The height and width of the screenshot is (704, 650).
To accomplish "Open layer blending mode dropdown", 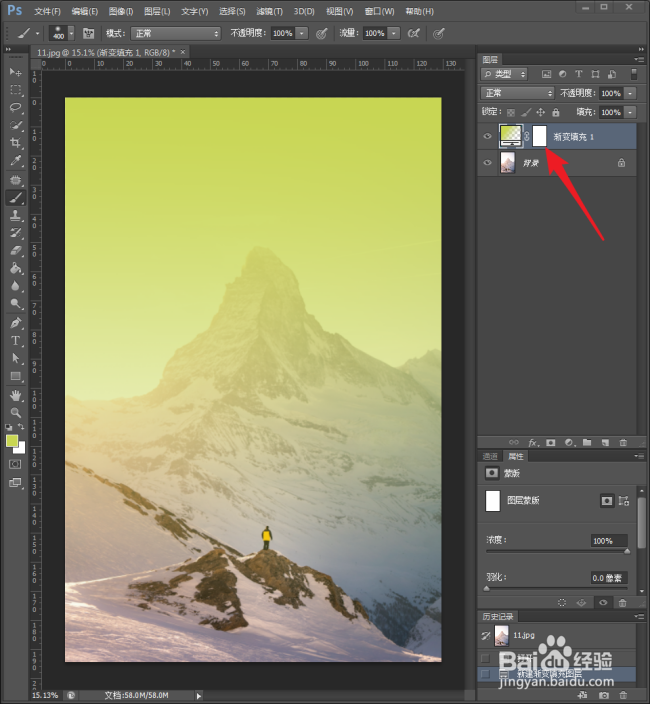I will [518, 93].
